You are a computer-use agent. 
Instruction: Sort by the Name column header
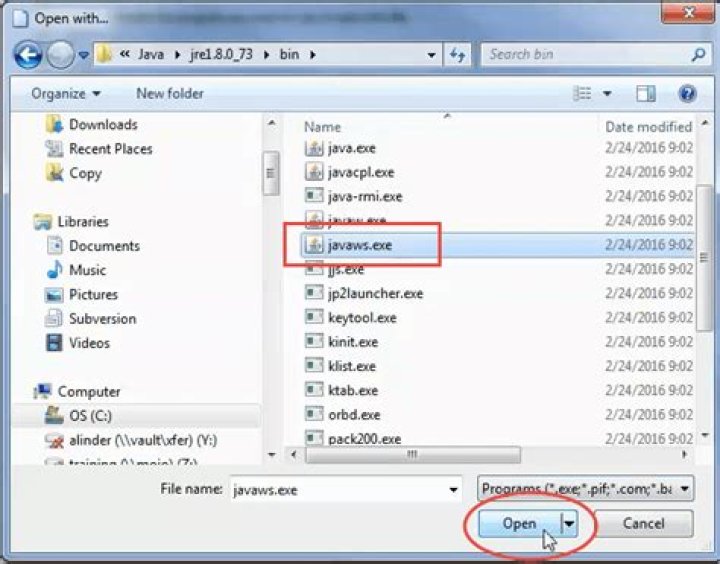click(323, 127)
